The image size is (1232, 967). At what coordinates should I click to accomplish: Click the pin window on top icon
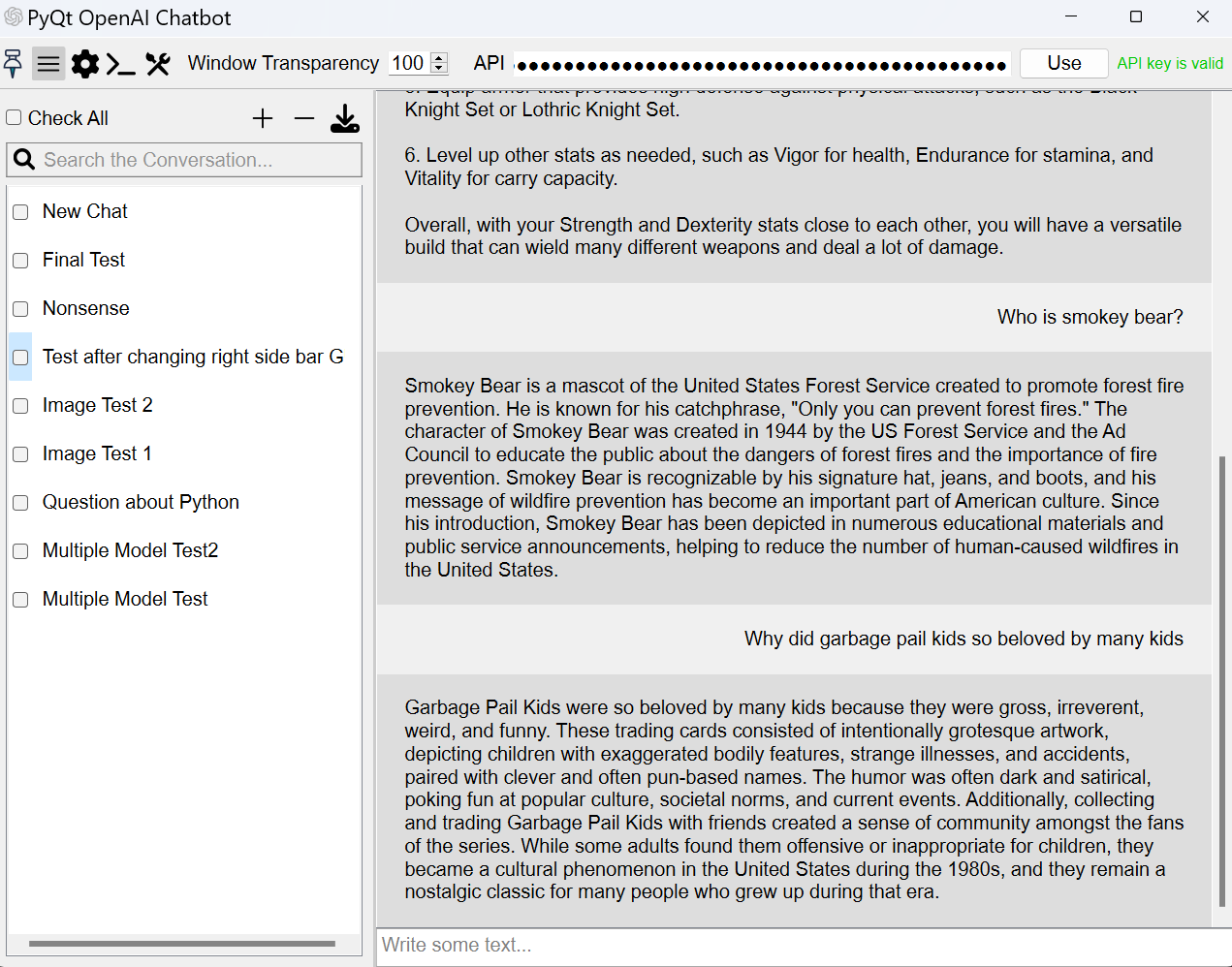[14, 64]
